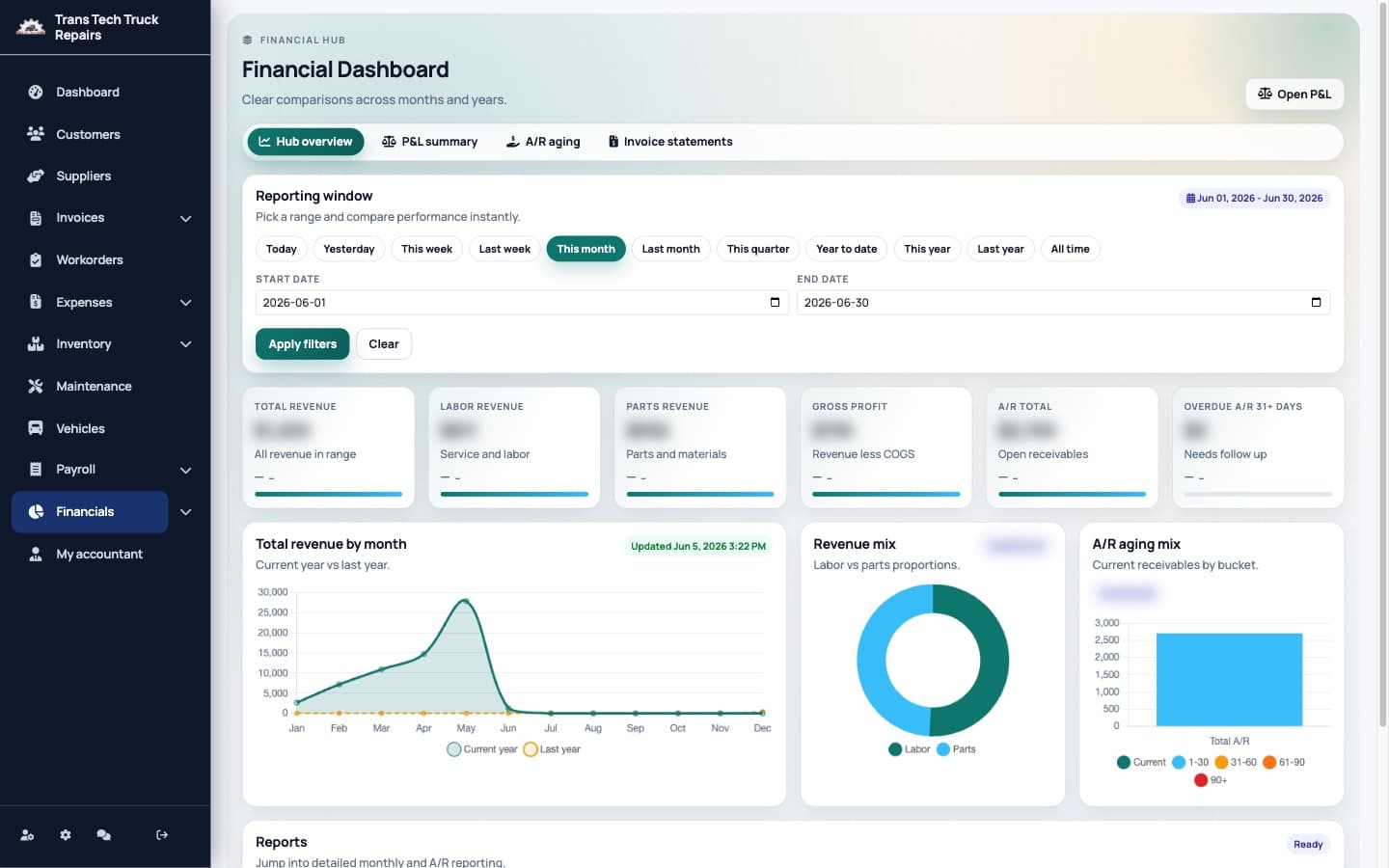Toggle Parts in the Revenue mix legend
Screen dimensions: 1389x868
(956, 749)
